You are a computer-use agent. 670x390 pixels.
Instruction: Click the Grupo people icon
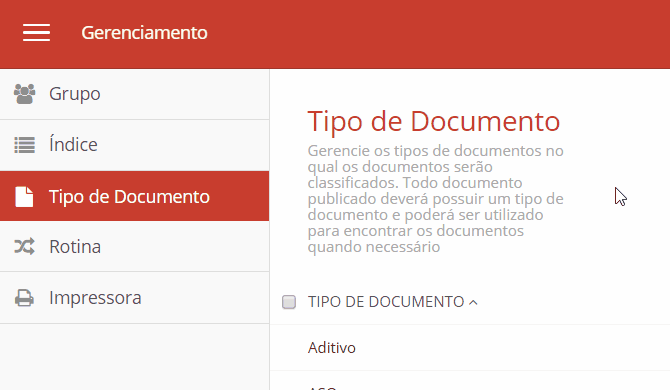click(x=24, y=94)
